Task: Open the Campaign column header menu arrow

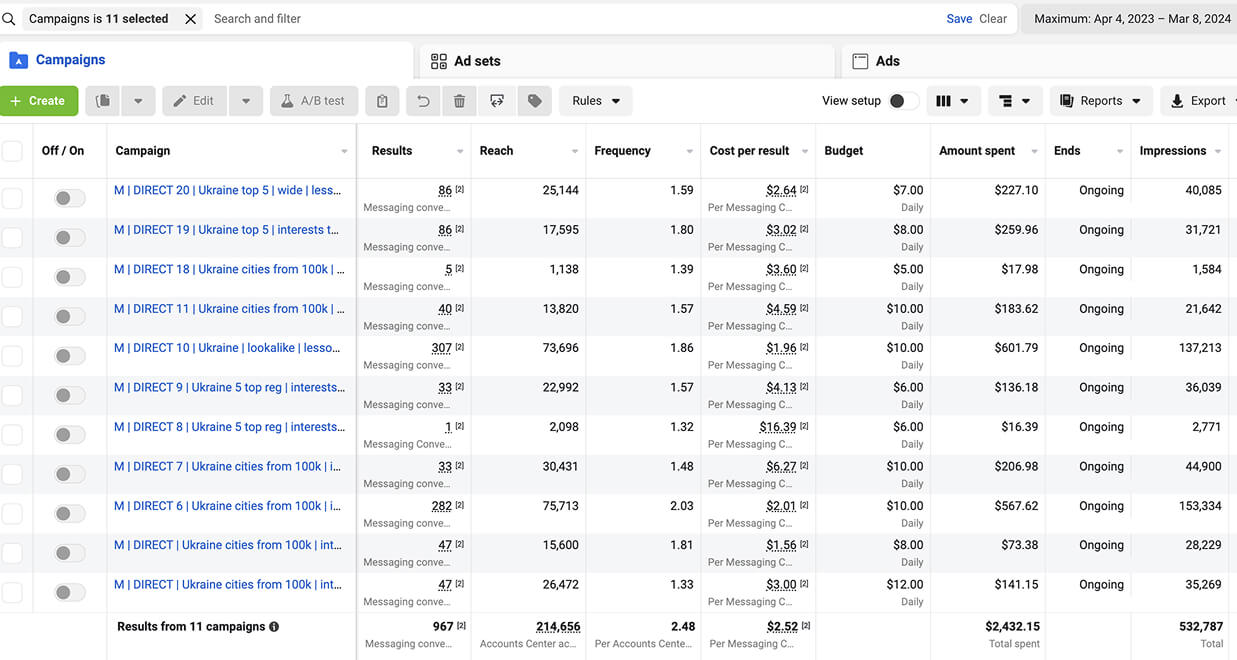Action: (344, 152)
